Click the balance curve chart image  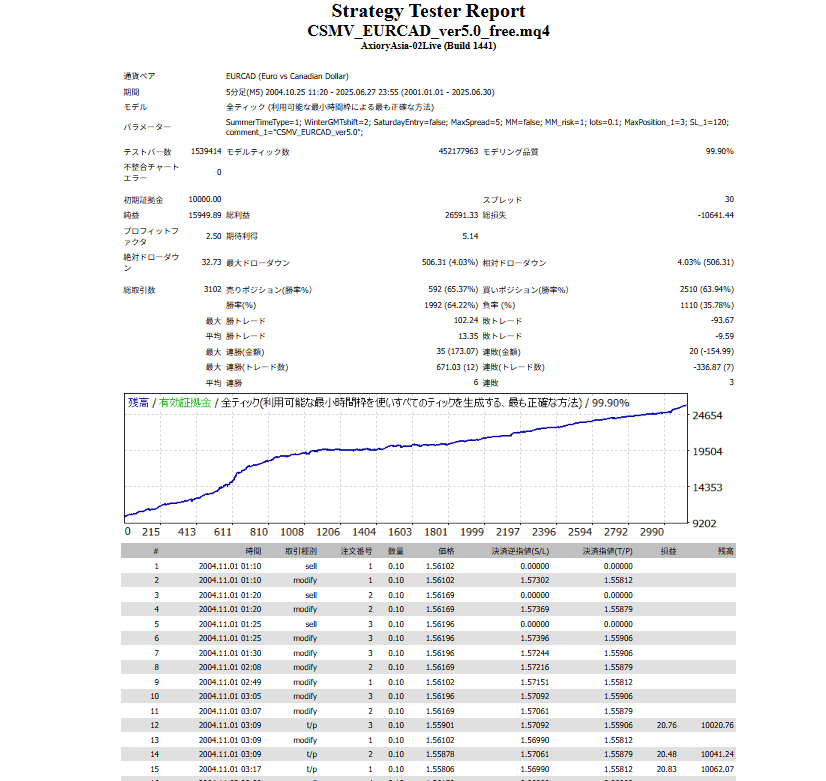pyautogui.click(x=405, y=460)
